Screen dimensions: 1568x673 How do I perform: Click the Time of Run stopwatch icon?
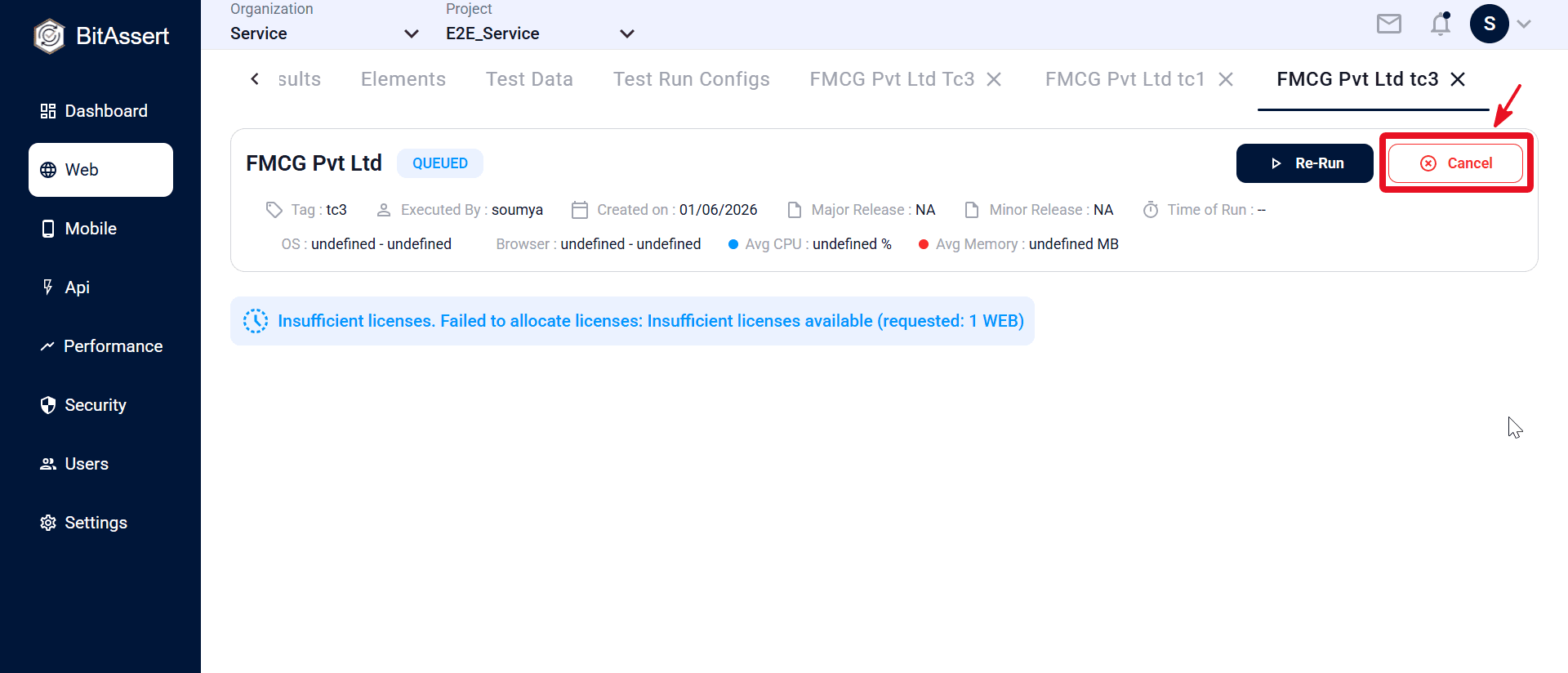click(x=1151, y=210)
